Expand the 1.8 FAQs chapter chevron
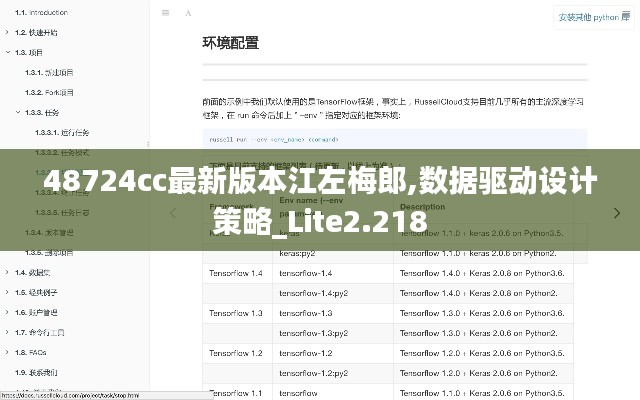Viewport: 640px width, 400px height. tap(7, 352)
